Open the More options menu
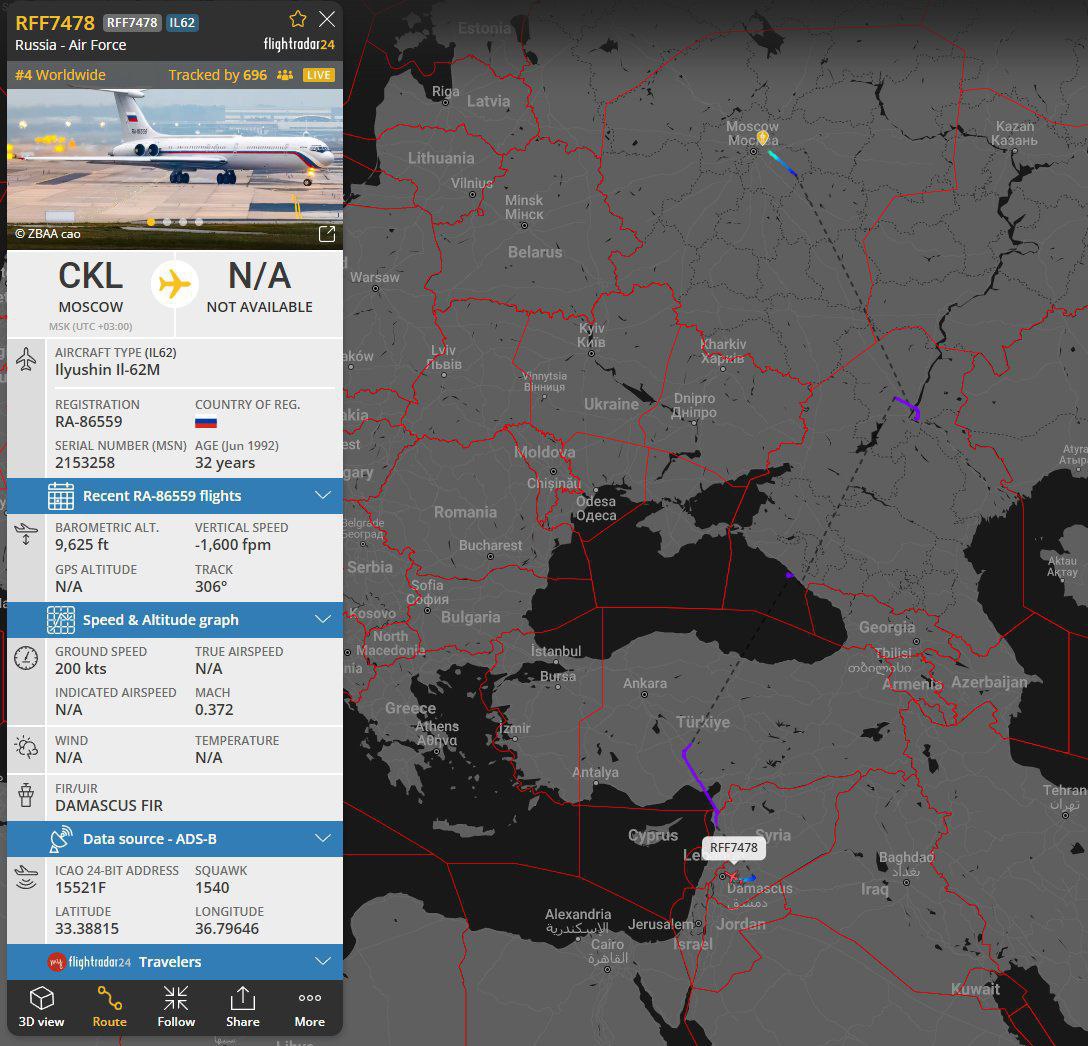1088x1046 pixels. pyautogui.click(x=310, y=1007)
